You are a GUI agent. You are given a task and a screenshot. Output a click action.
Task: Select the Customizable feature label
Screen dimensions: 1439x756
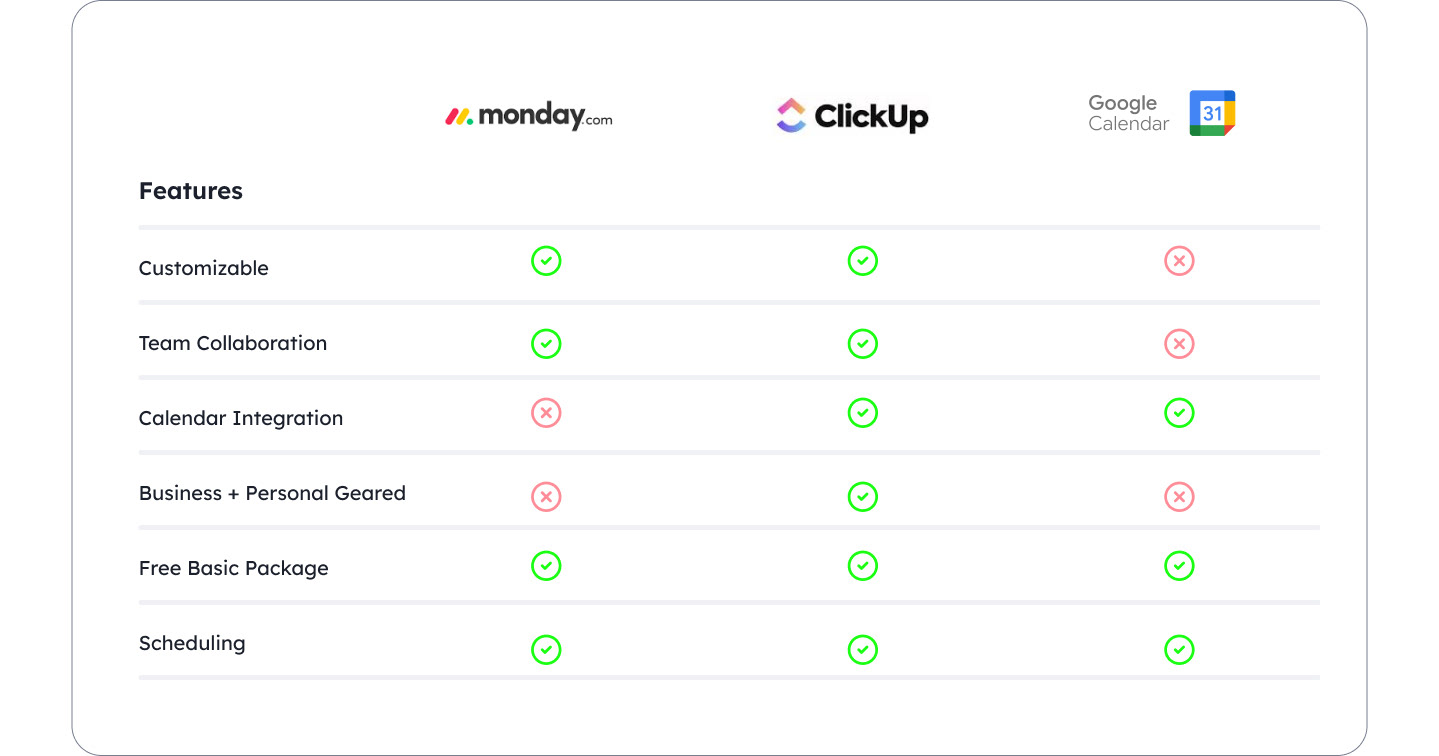(204, 268)
